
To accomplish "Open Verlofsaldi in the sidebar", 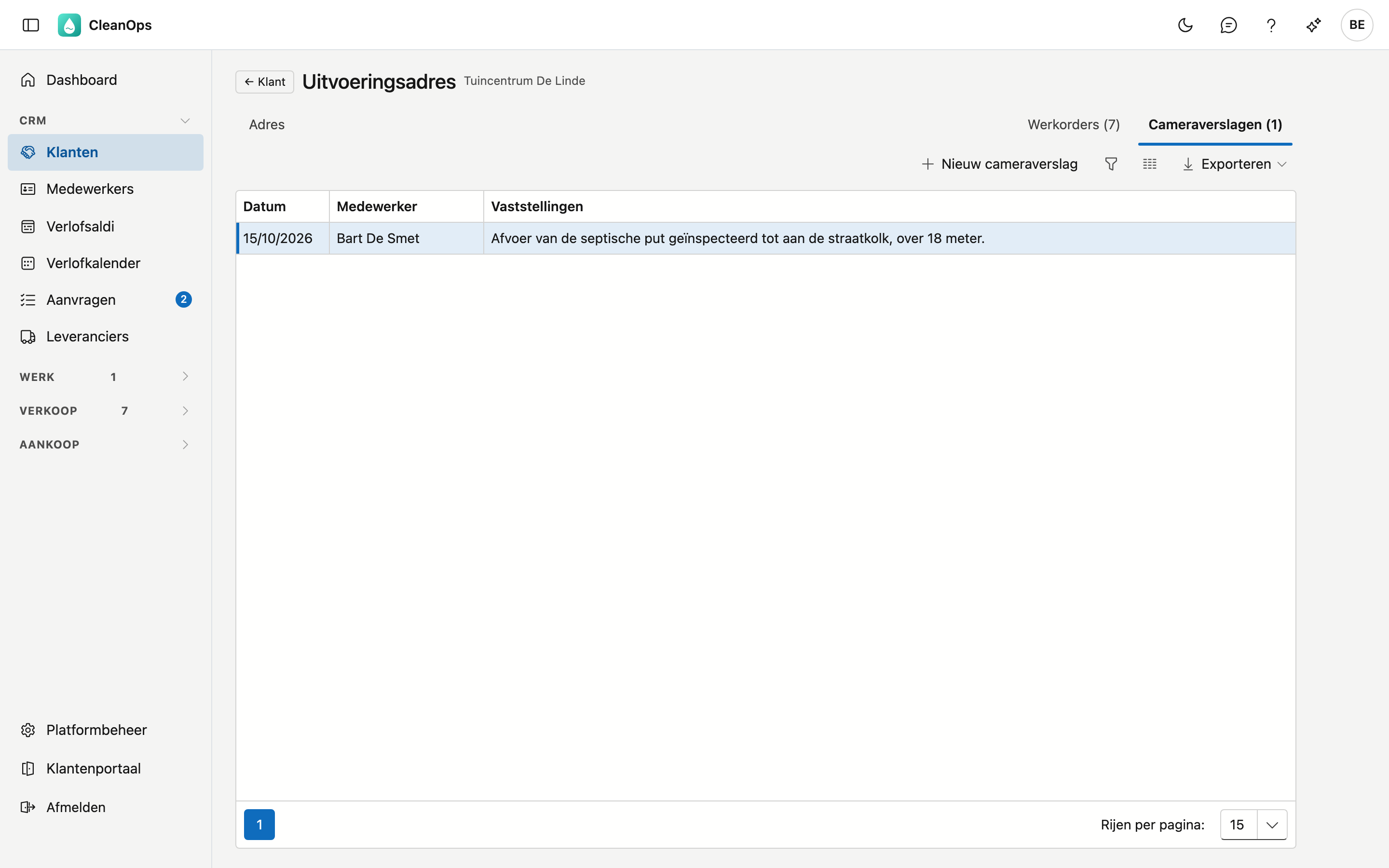I will point(106,226).
